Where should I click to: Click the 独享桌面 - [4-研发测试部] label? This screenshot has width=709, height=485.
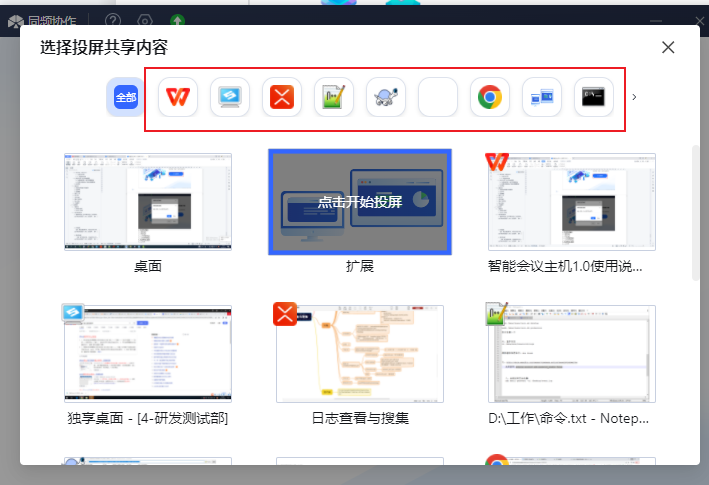(x=148, y=418)
